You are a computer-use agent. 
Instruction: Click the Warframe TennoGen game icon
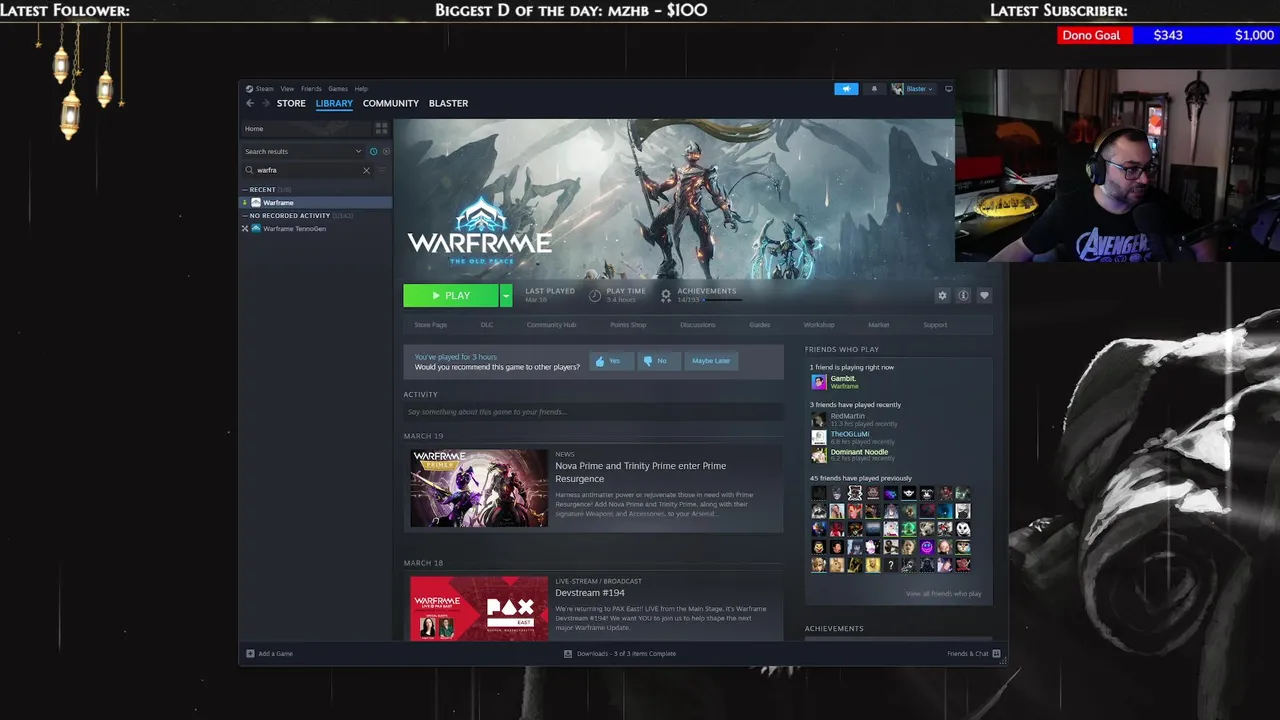pos(256,228)
